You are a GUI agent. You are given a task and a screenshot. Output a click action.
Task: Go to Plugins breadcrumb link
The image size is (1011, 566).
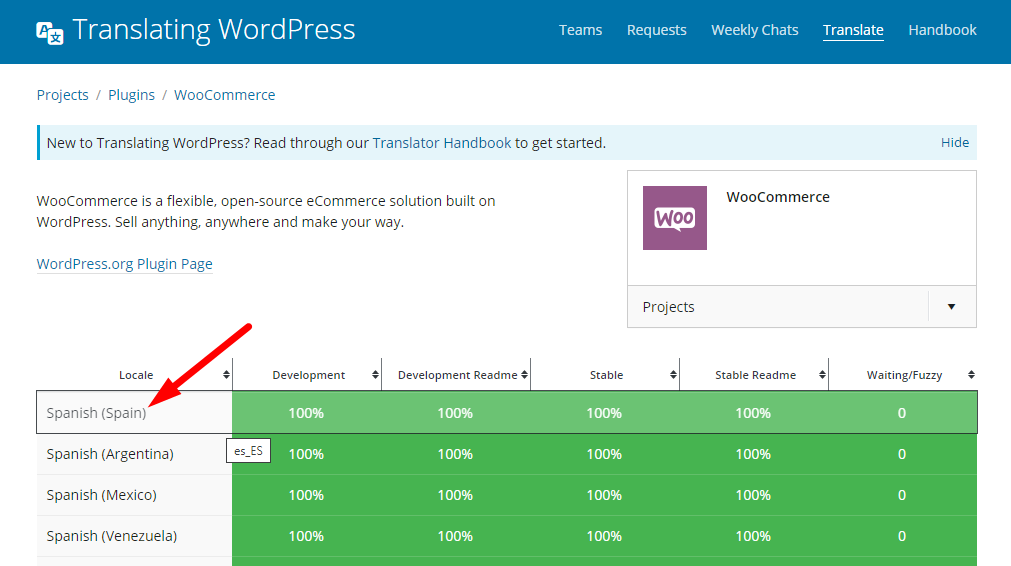coord(132,95)
